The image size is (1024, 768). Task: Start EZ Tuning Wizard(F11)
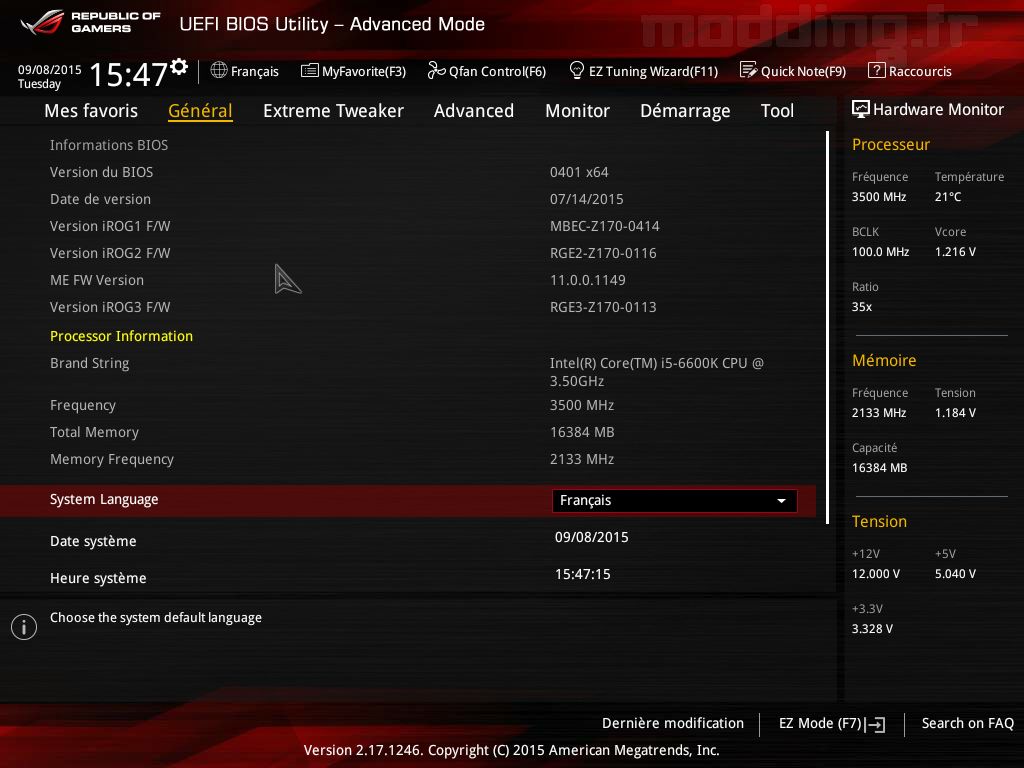point(644,71)
